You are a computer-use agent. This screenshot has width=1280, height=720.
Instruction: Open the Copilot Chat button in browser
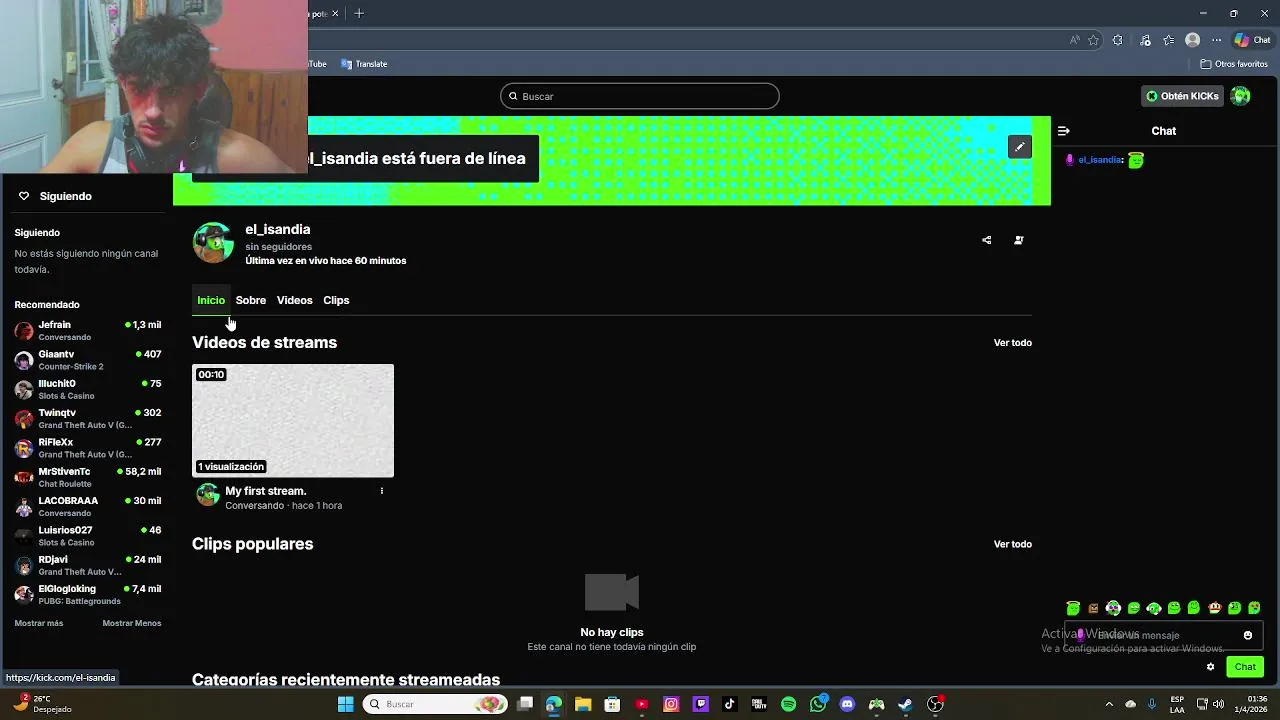pos(1252,40)
